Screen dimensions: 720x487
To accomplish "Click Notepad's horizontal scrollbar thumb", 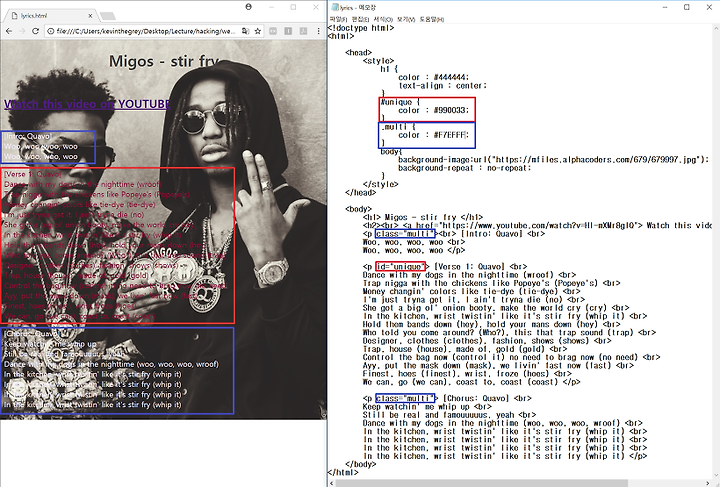I will tap(481, 483).
